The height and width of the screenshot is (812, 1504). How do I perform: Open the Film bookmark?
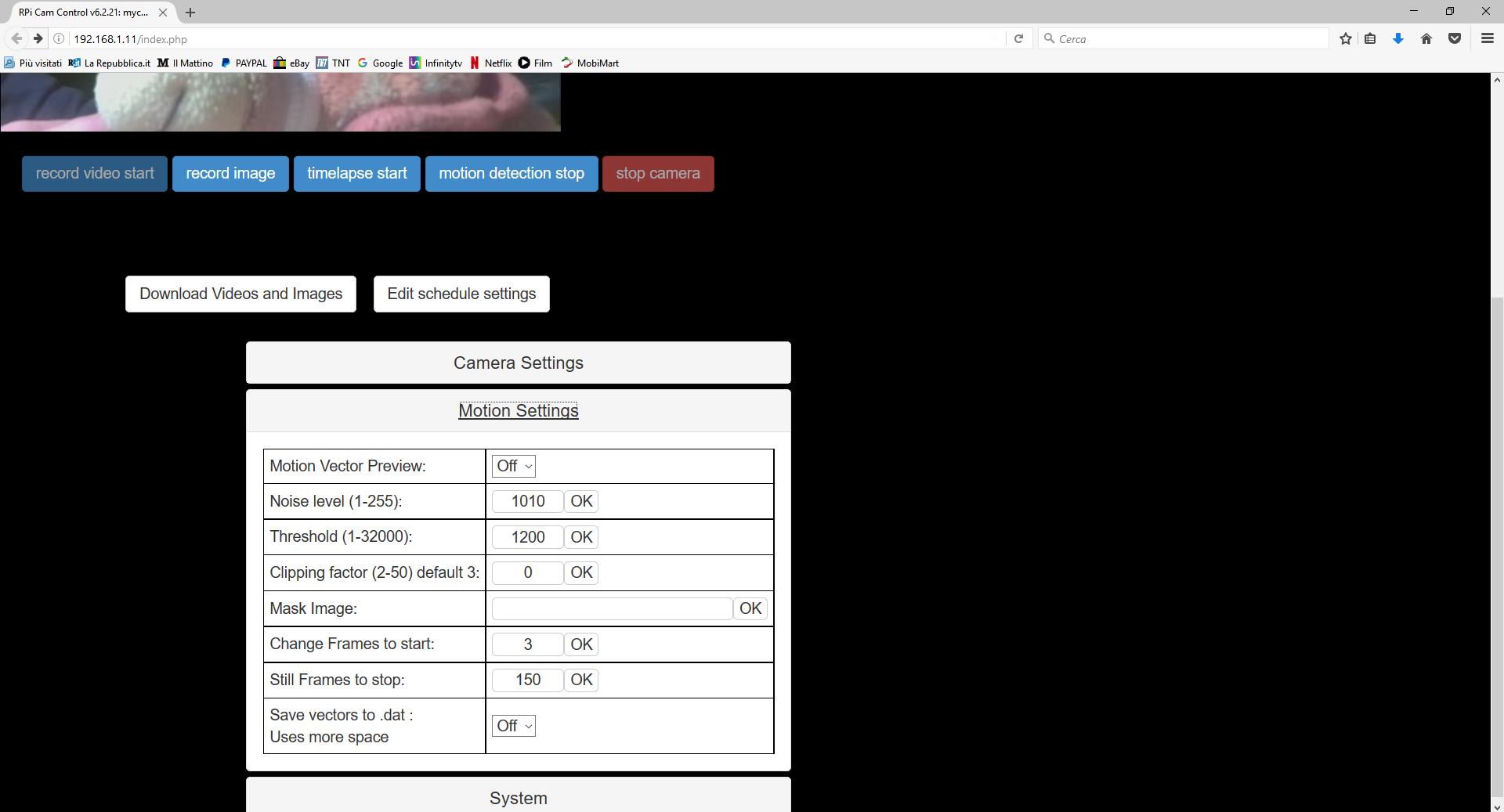pos(535,63)
